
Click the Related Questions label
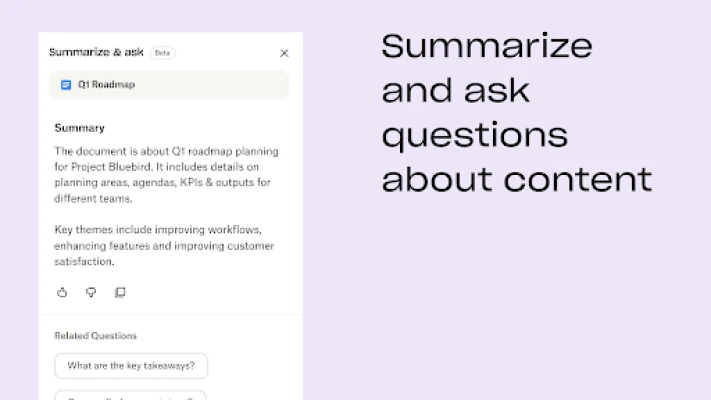point(96,336)
